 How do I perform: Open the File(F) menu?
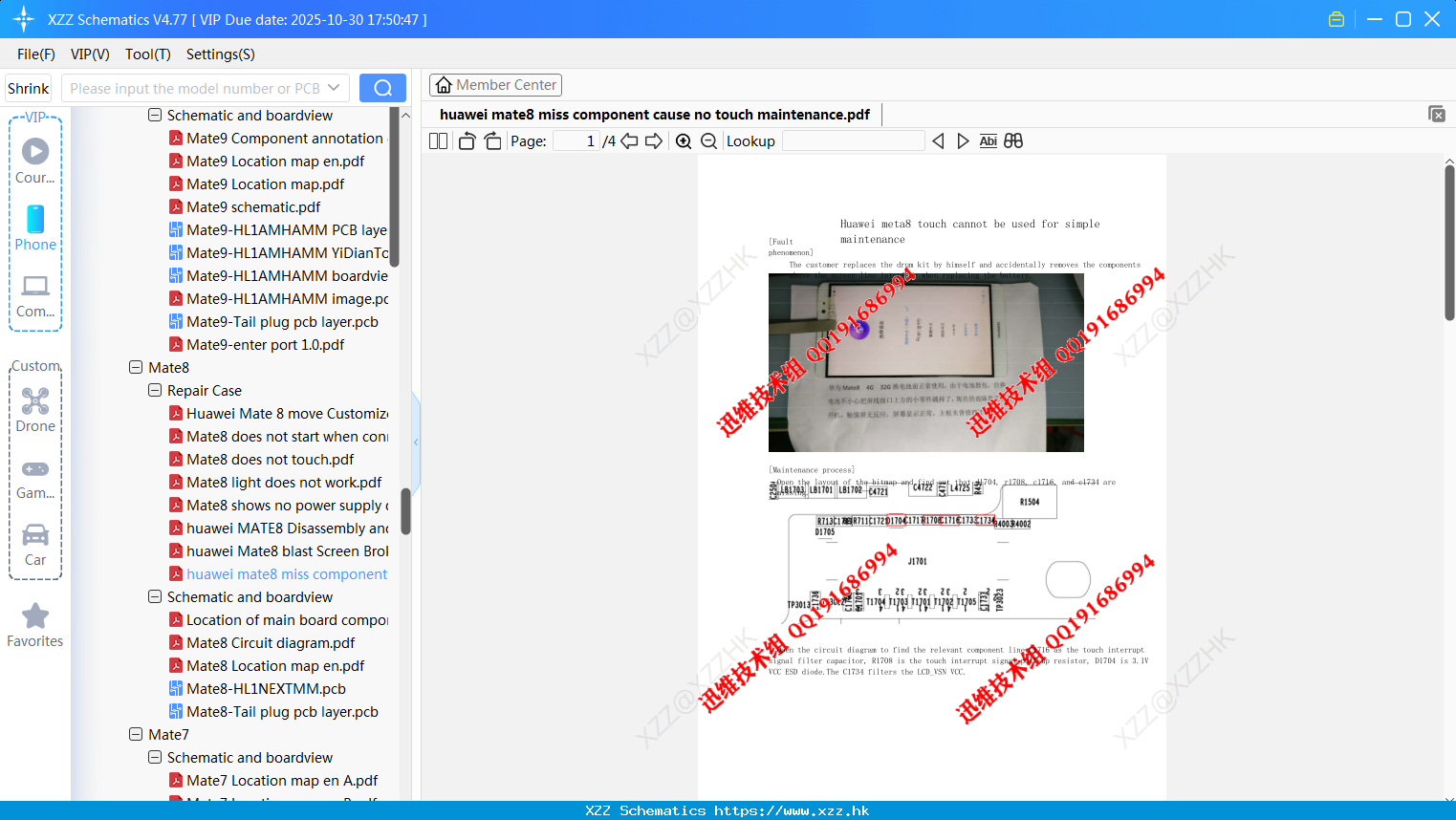[36, 54]
